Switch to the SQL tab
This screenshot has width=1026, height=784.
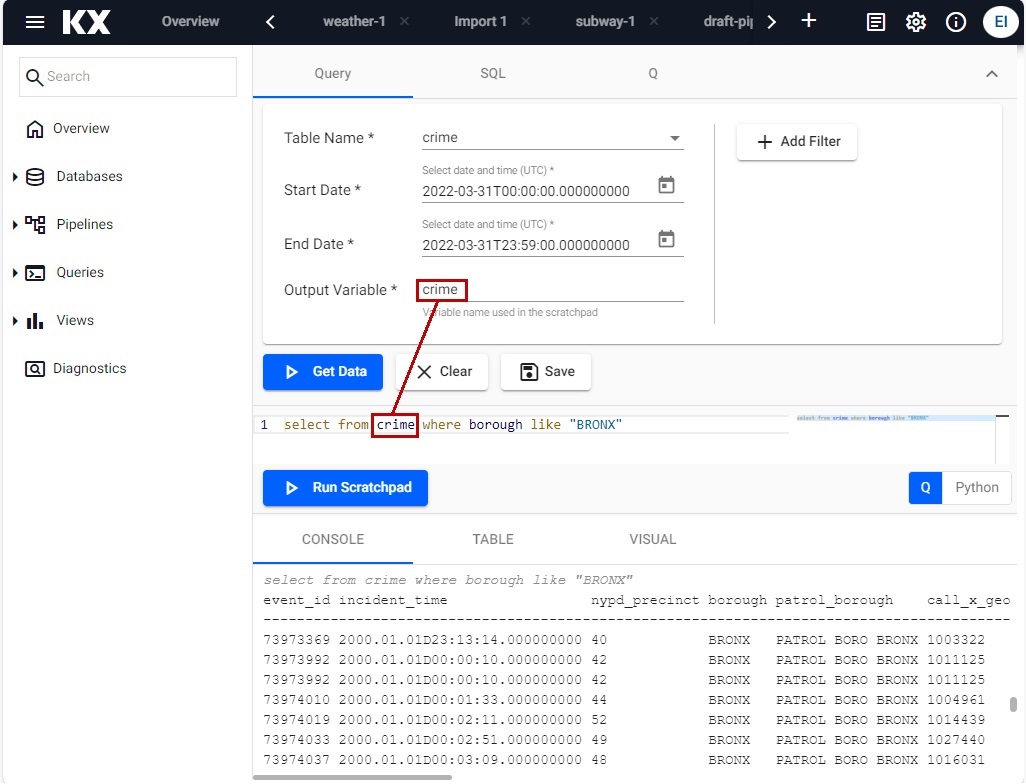(x=493, y=74)
